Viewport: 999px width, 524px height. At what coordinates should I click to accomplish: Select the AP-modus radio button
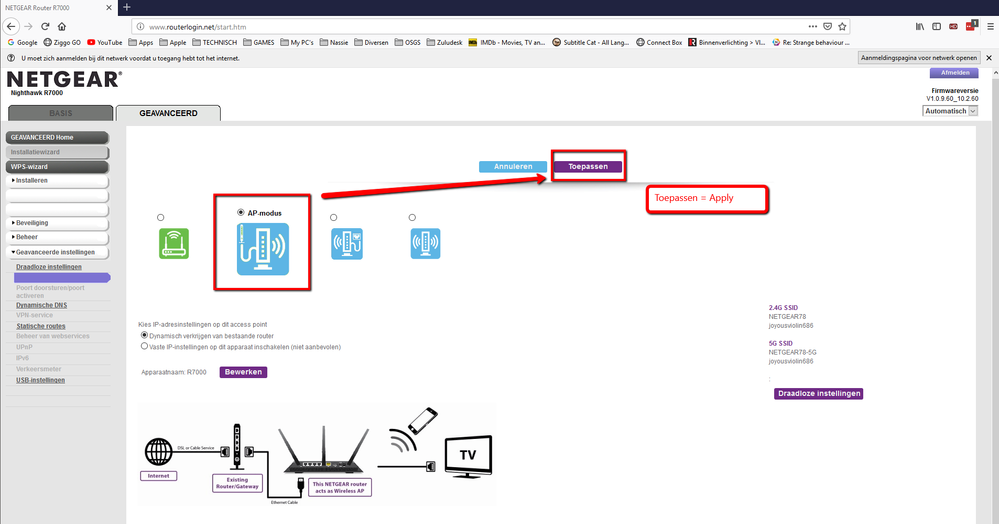pos(240,212)
